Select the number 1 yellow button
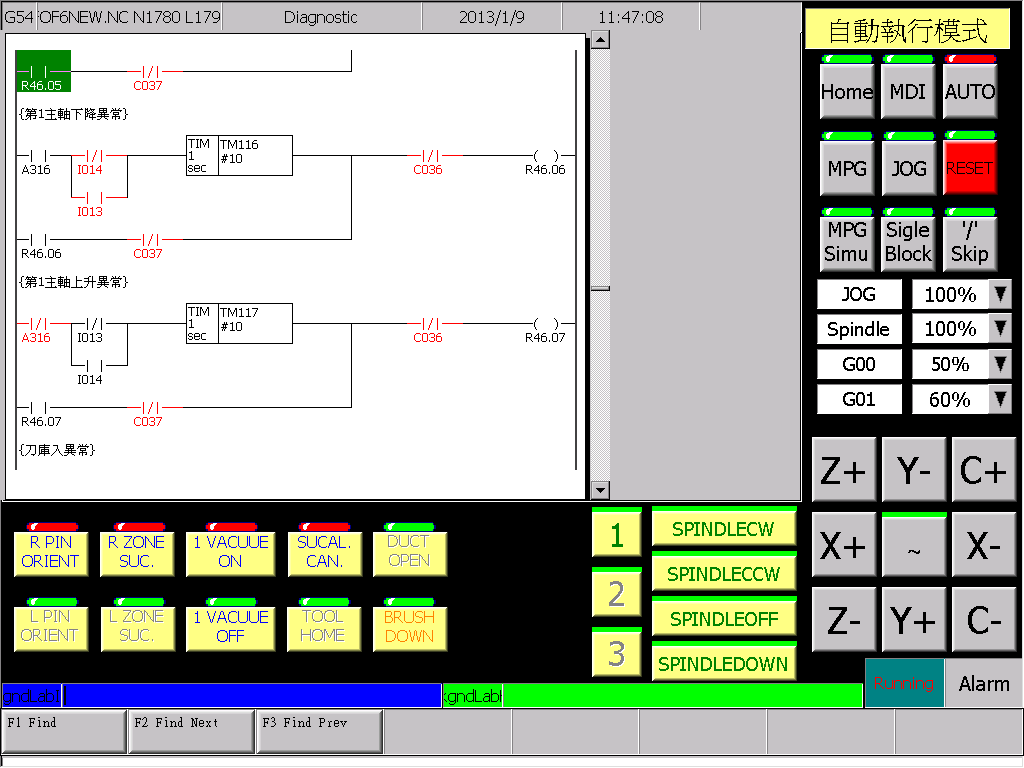Image resolution: width=1024 pixels, height=768 pixels. [x=616, y=533]
